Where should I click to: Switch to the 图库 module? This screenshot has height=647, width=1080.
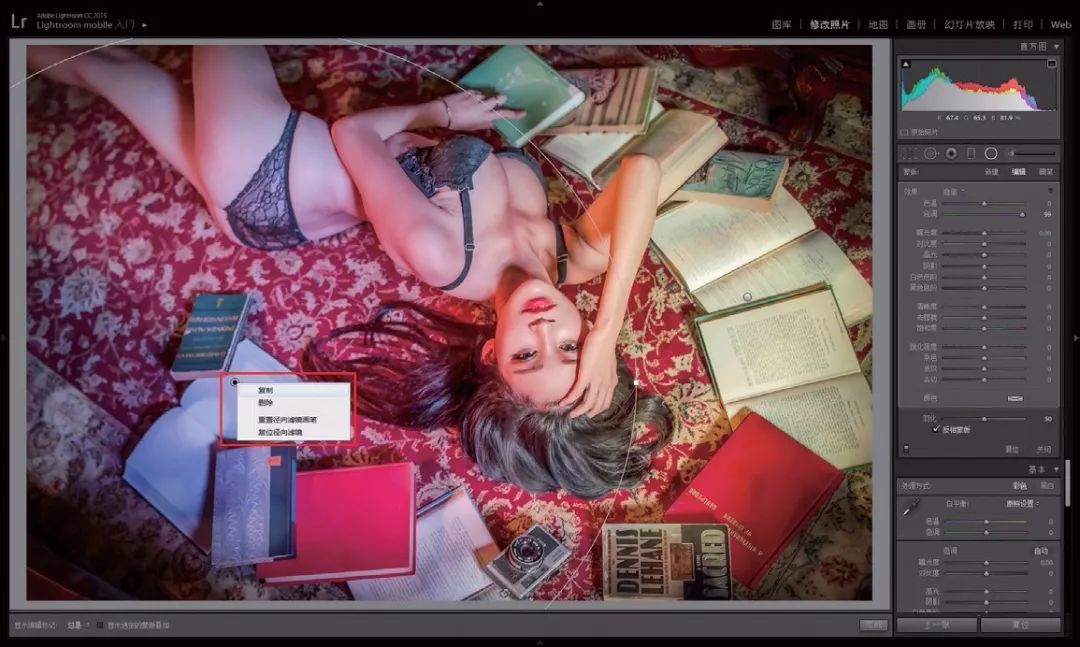(x=782, y=24)
